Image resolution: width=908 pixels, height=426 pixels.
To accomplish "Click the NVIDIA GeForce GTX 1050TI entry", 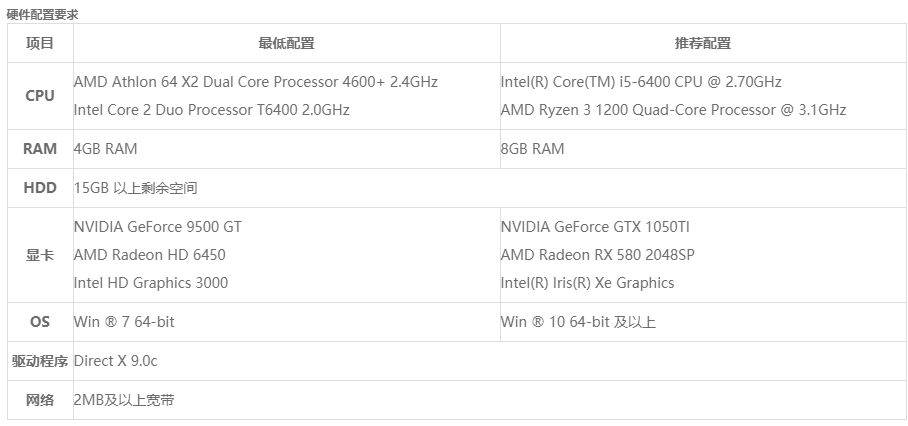I will click(595, 226).
